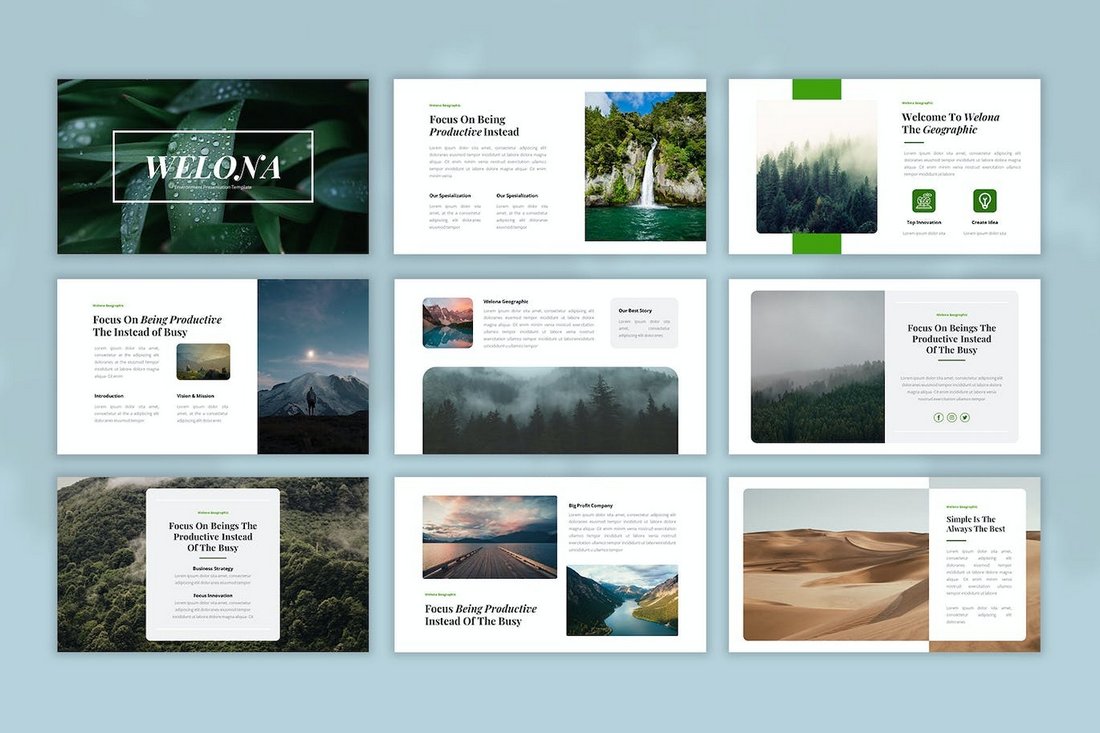
Task: Click the 'Business Strategy' subheading
Action: pos(213,568)
